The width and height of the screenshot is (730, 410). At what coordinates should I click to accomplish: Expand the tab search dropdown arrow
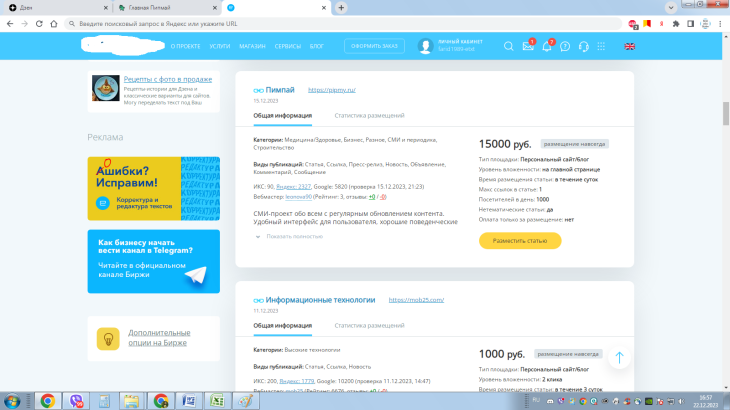point(670,7)
